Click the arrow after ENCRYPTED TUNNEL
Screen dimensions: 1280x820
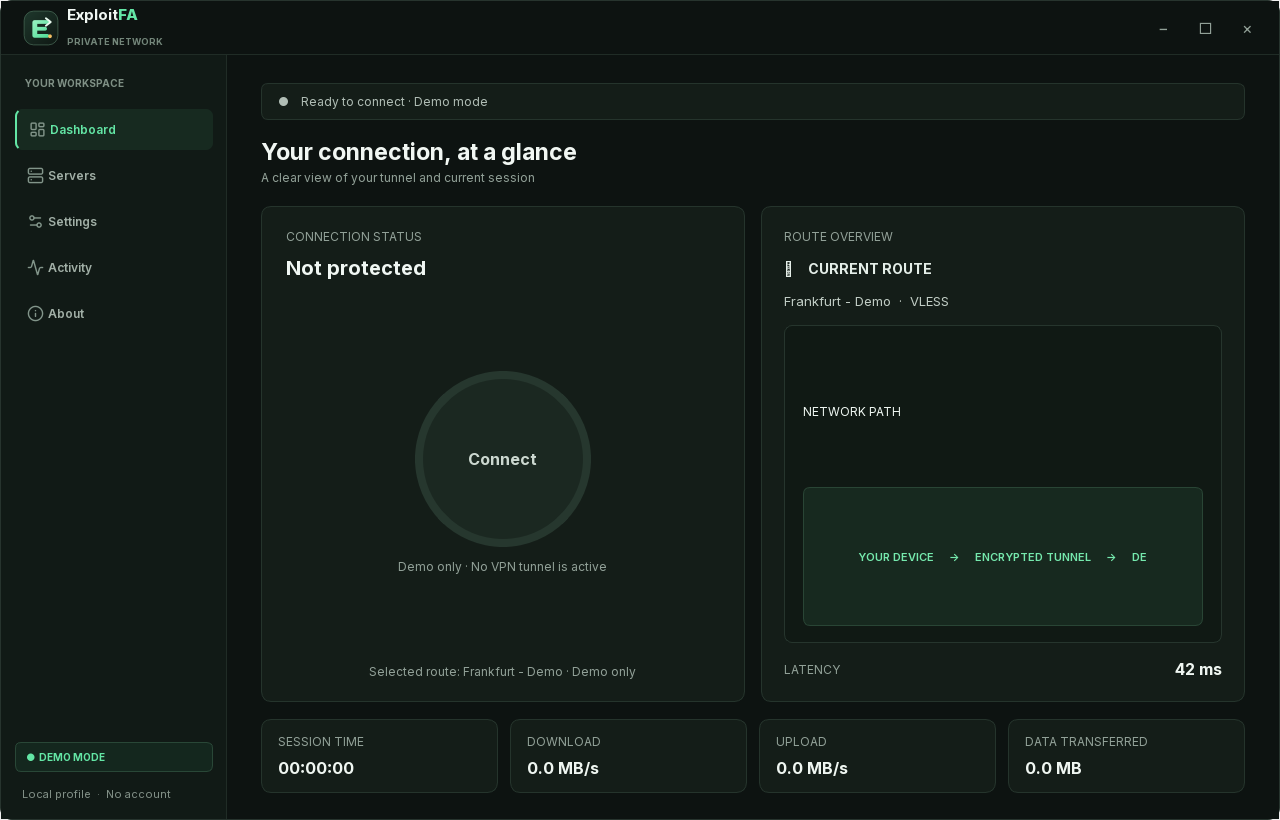(1111, 557)
